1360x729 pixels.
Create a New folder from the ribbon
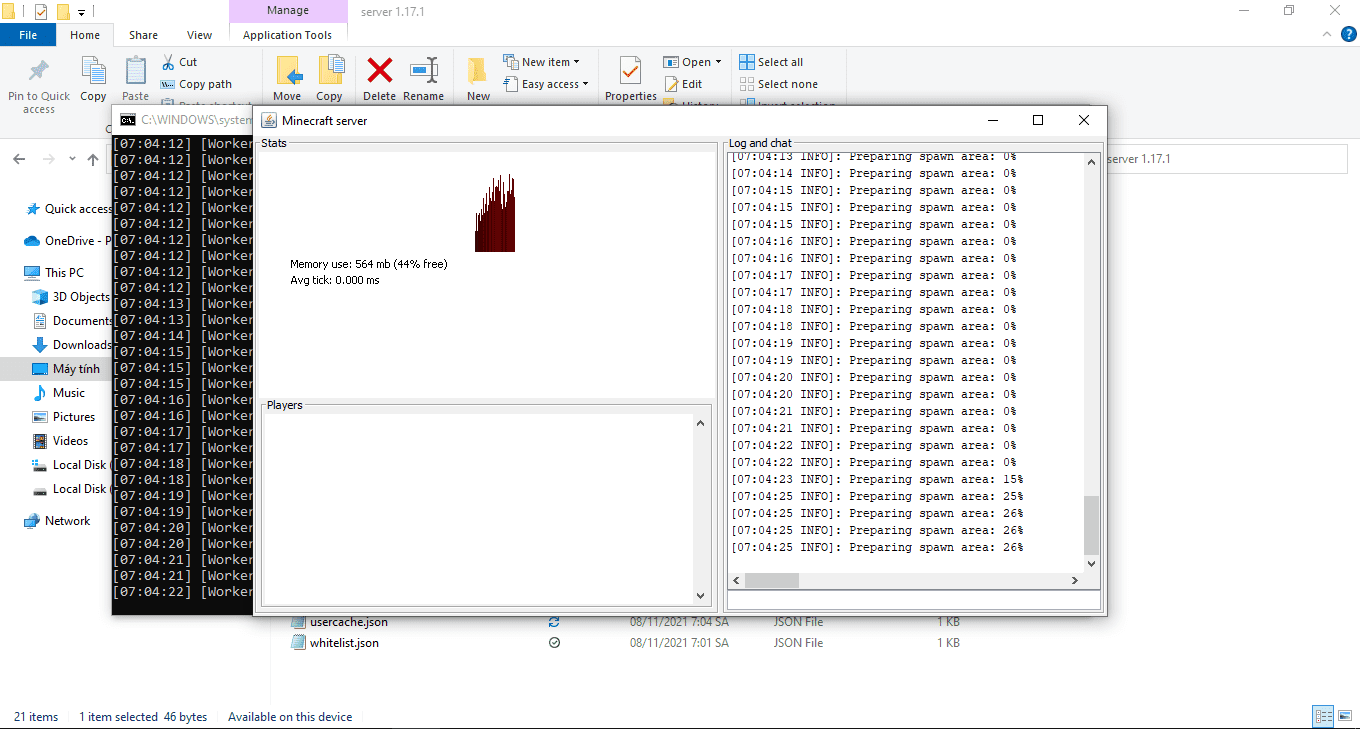pyautogui.click(x=478, y=79)
